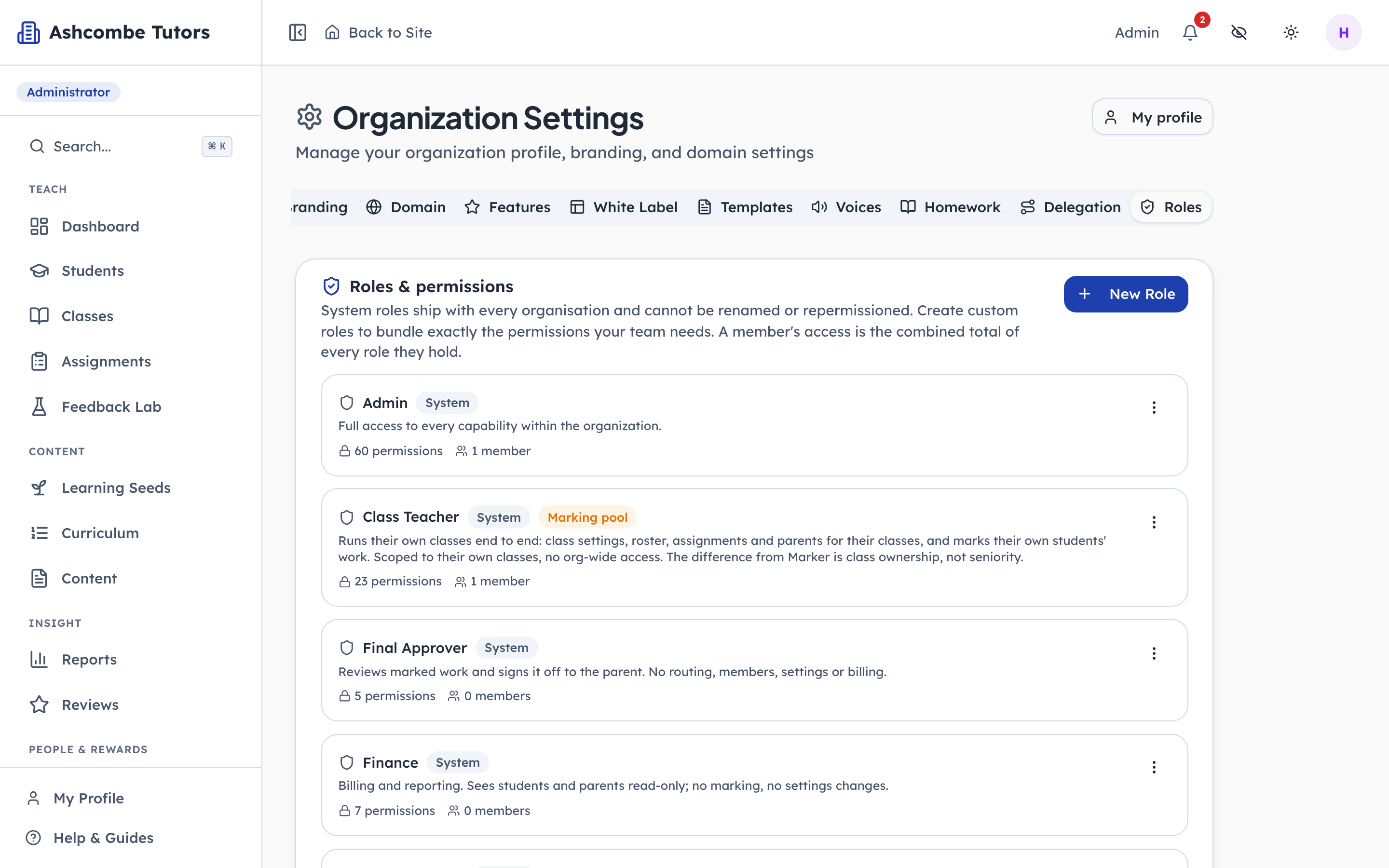
Task: Click the Content document icon
Action: (x=39, y=579)
